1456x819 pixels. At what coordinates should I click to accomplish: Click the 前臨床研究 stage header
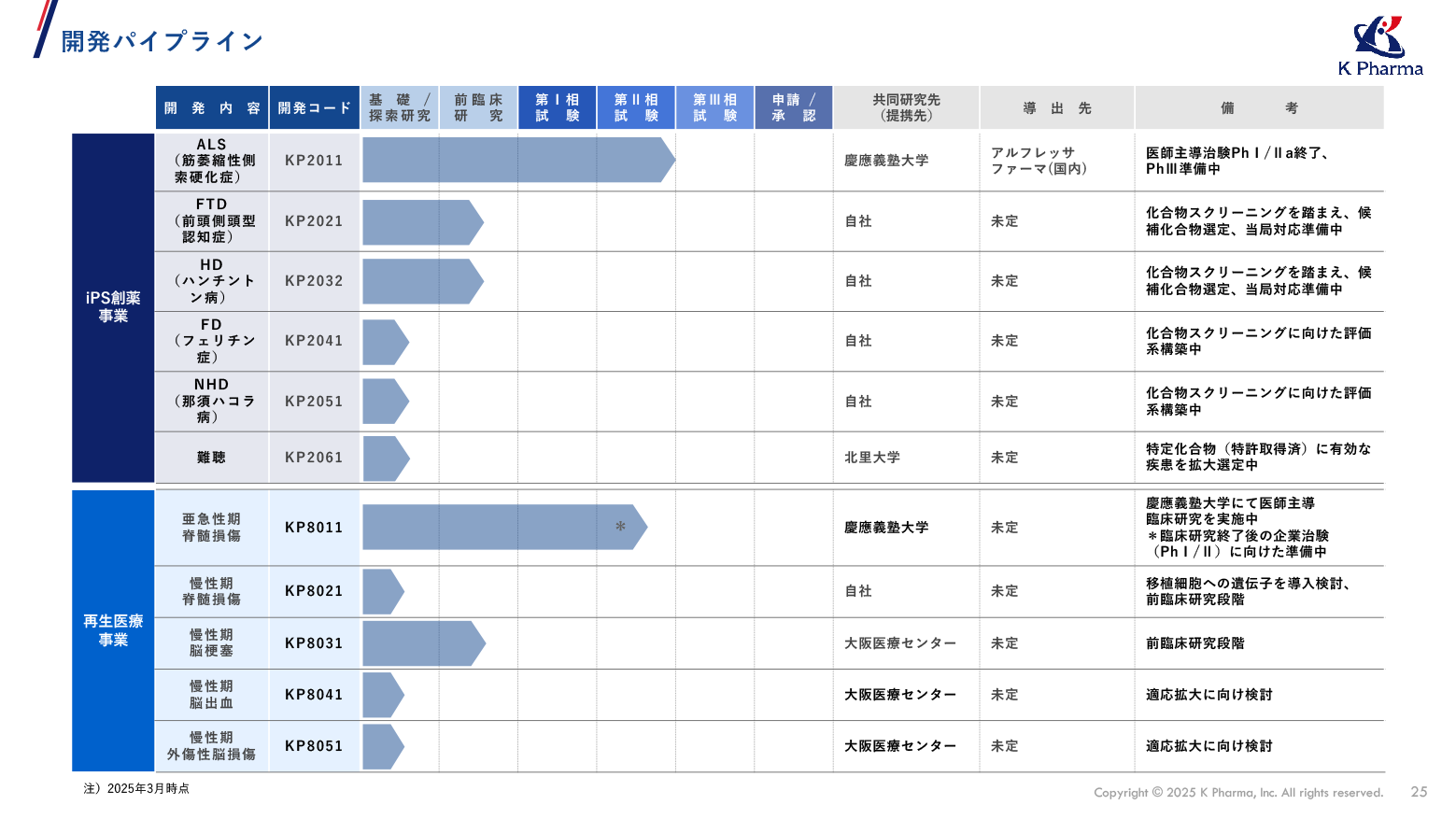478,107
